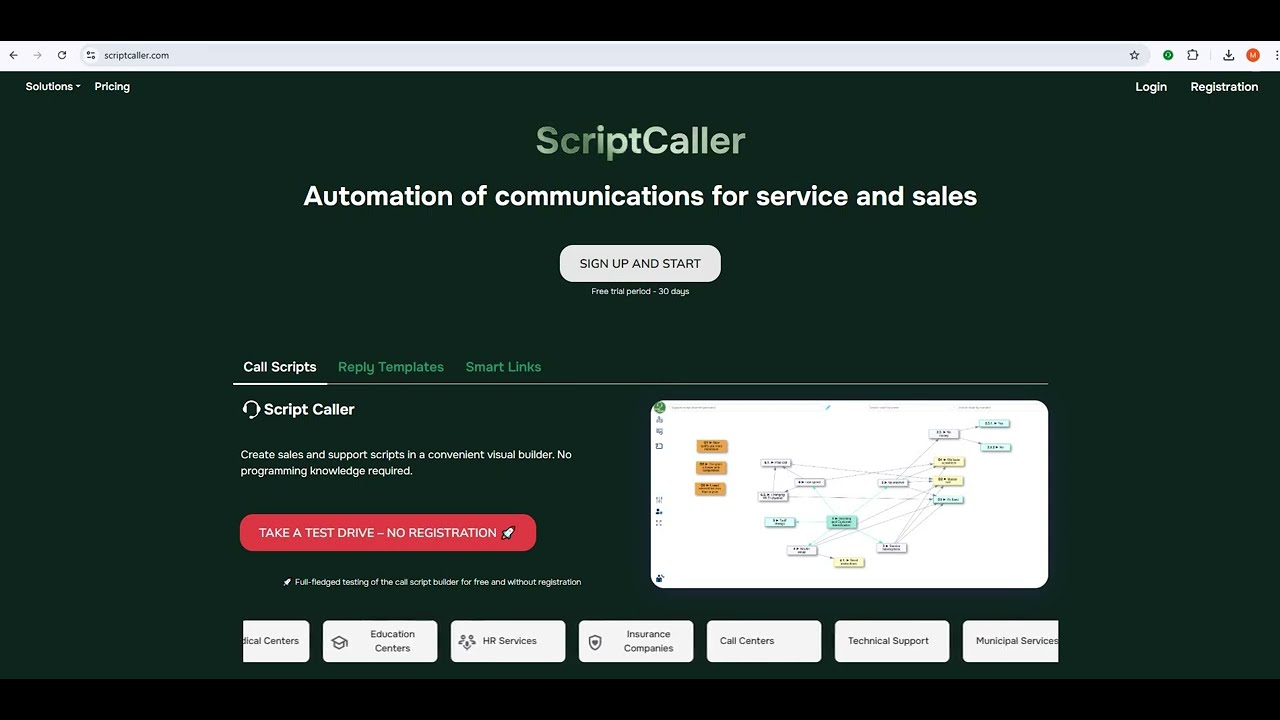Select the Education Centers card
Screen dimensions: 1280x720
coord(380,641)
